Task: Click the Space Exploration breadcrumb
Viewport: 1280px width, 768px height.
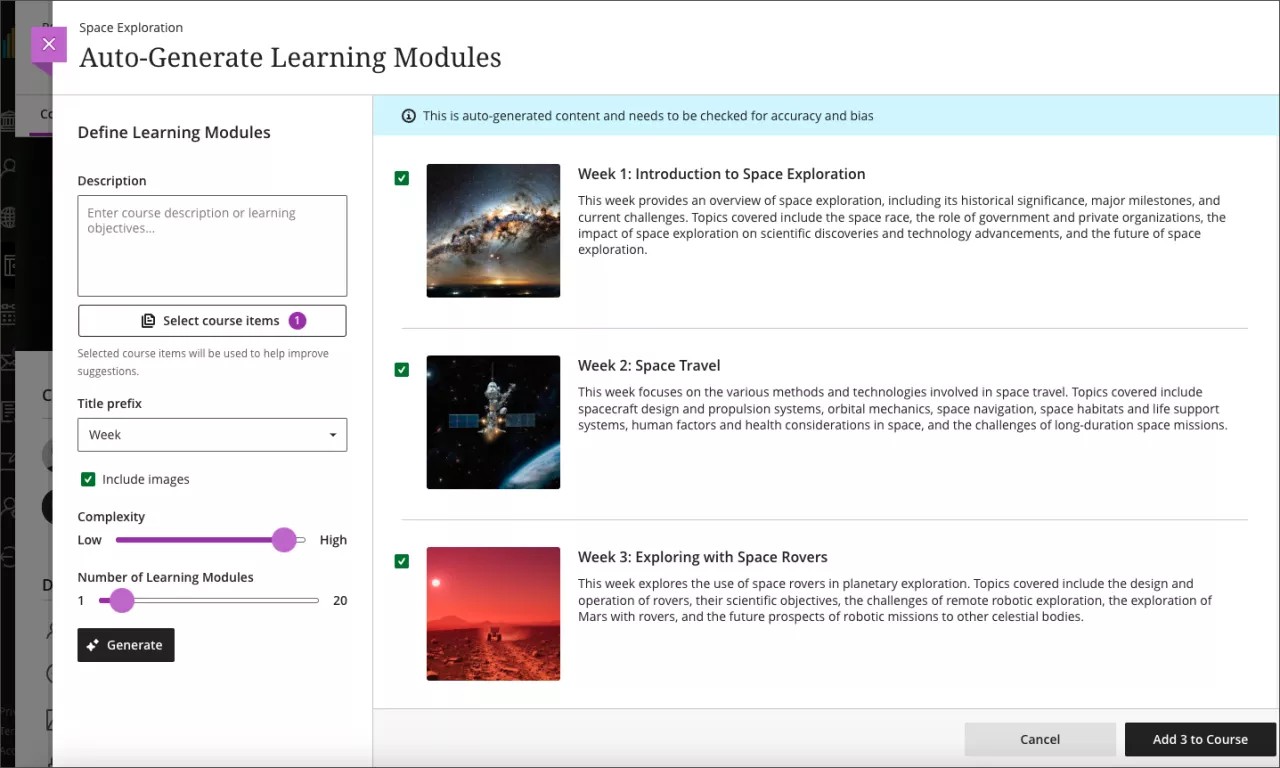Action: 130,27
